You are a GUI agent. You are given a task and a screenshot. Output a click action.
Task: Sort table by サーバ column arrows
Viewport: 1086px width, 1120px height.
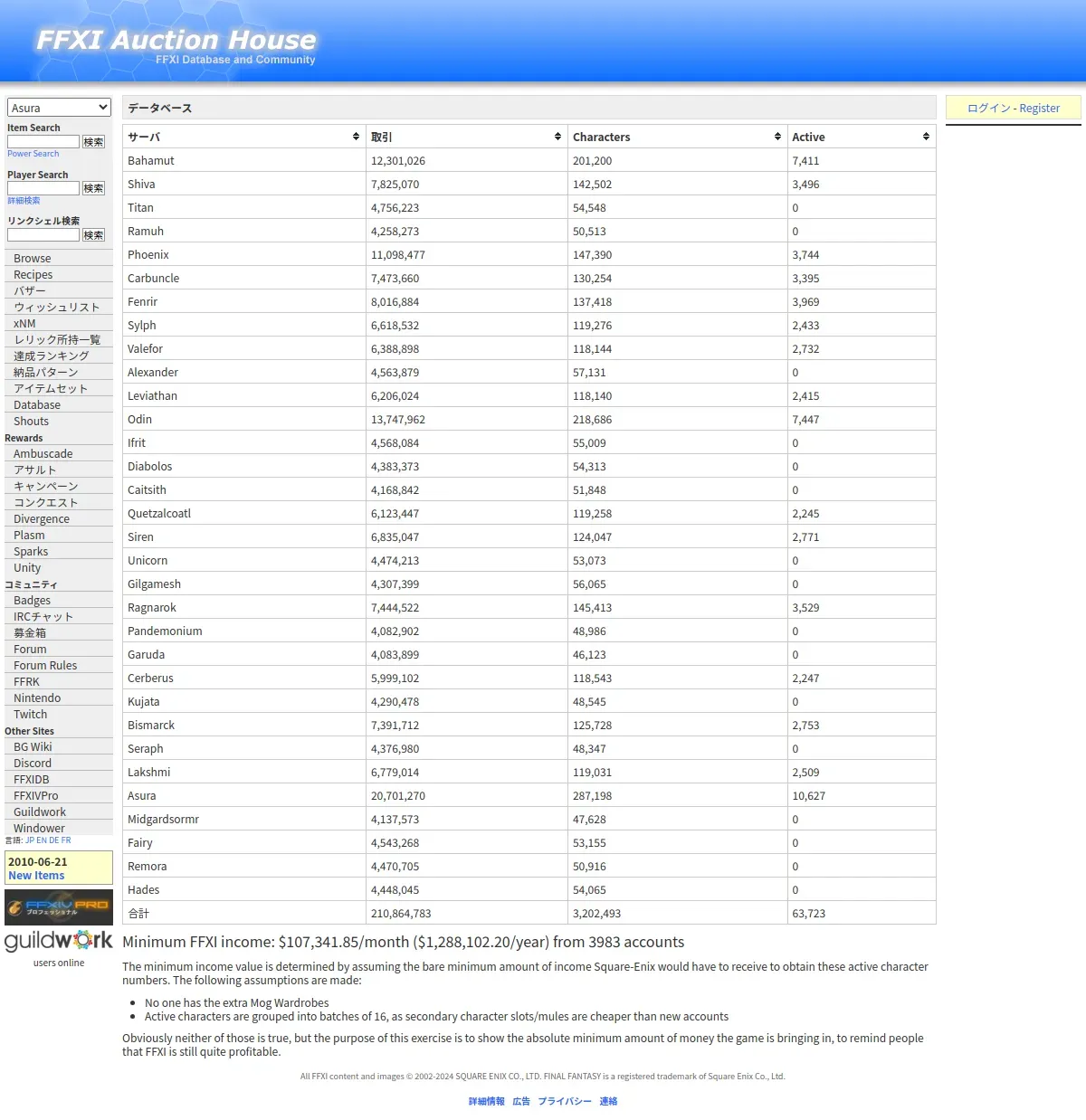coord(356,137)
